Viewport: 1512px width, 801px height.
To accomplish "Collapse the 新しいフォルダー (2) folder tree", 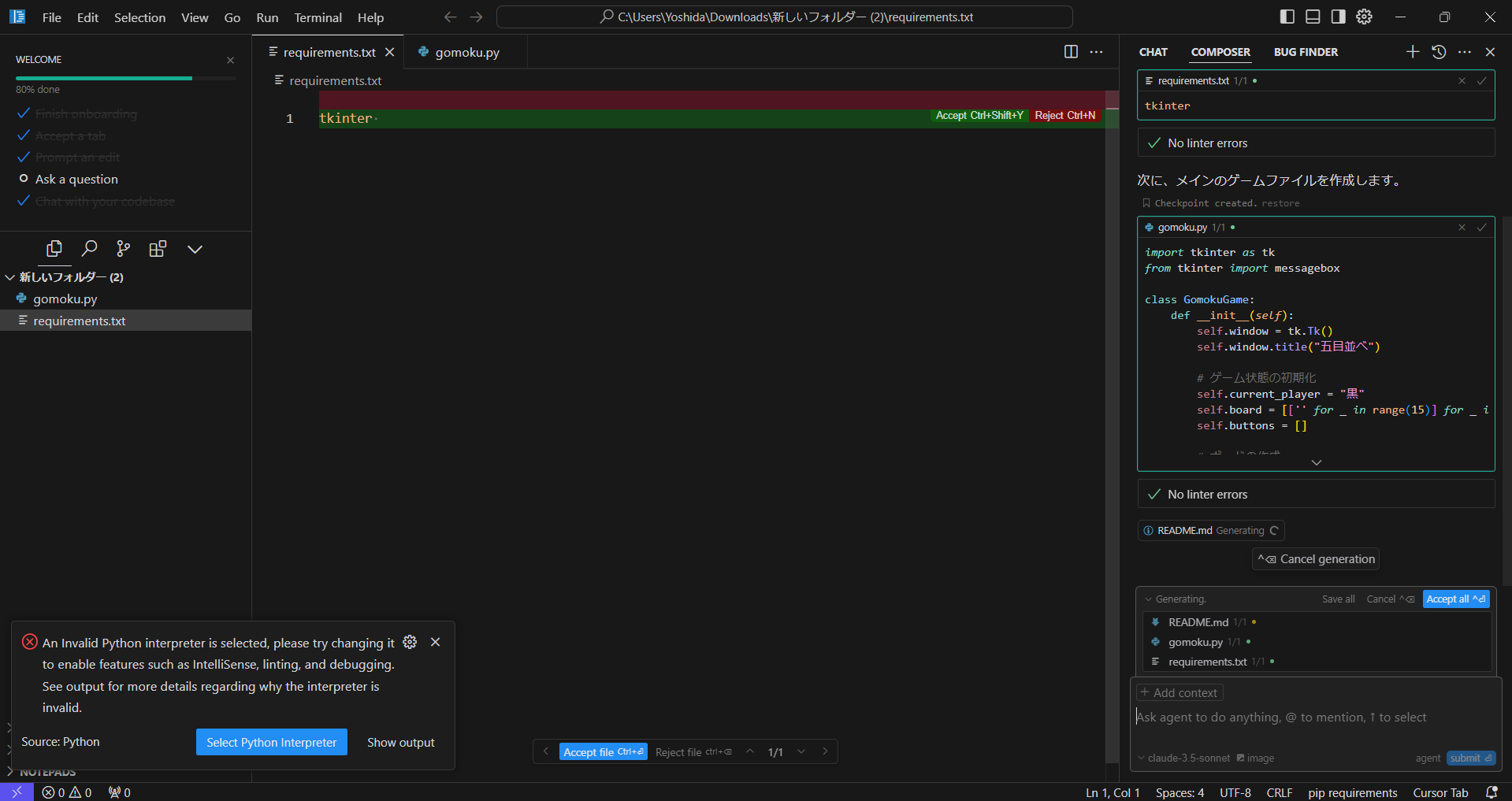I will tap(10, 277).
